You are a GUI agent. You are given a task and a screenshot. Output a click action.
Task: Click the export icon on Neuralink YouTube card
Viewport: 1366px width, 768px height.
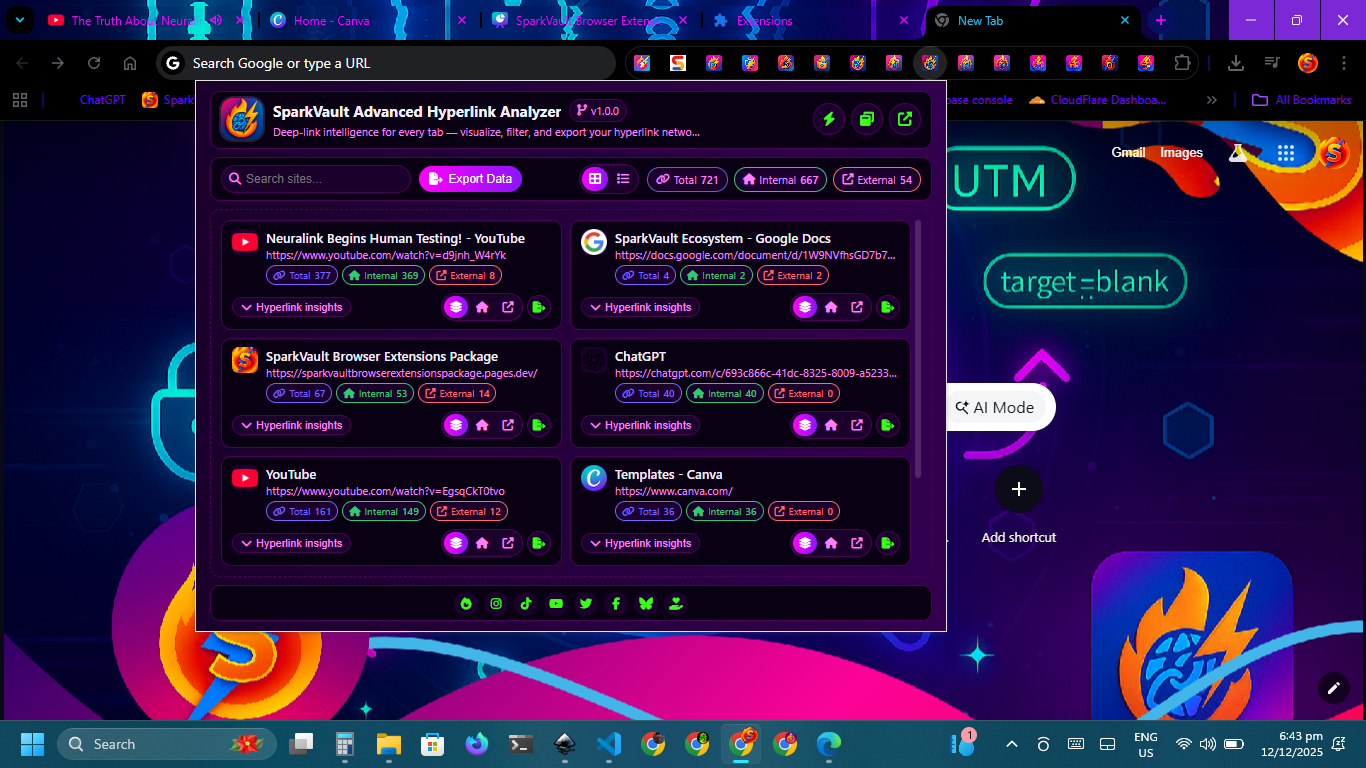[538, 307]
